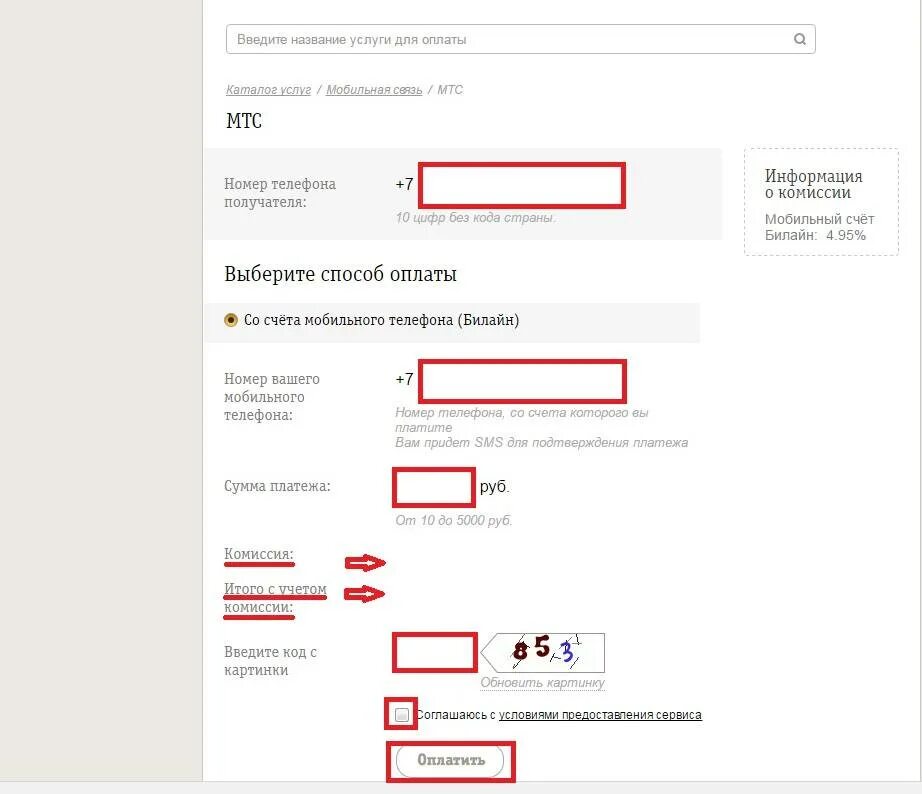Click the Введите код с картинки label

pos(270,661)
